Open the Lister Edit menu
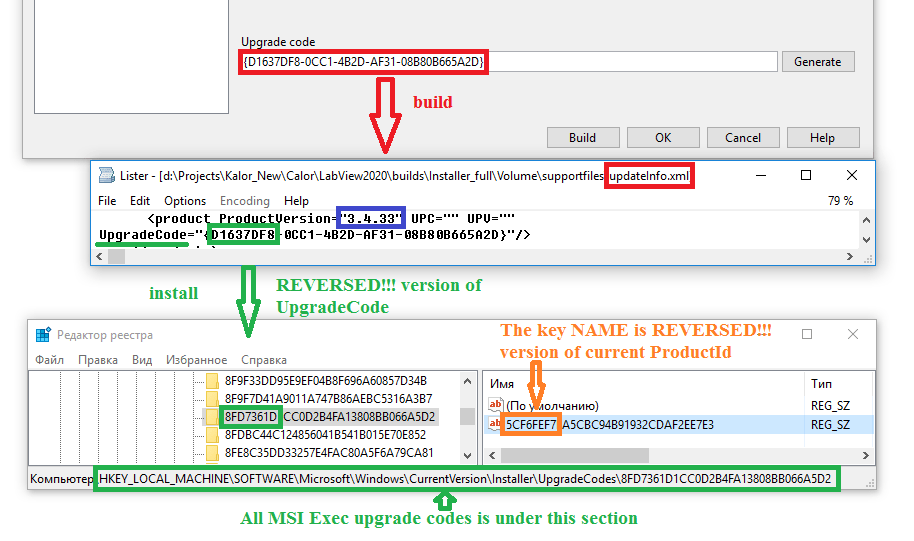The width and height of the screenshot is (914, 541). pos(140,201)
